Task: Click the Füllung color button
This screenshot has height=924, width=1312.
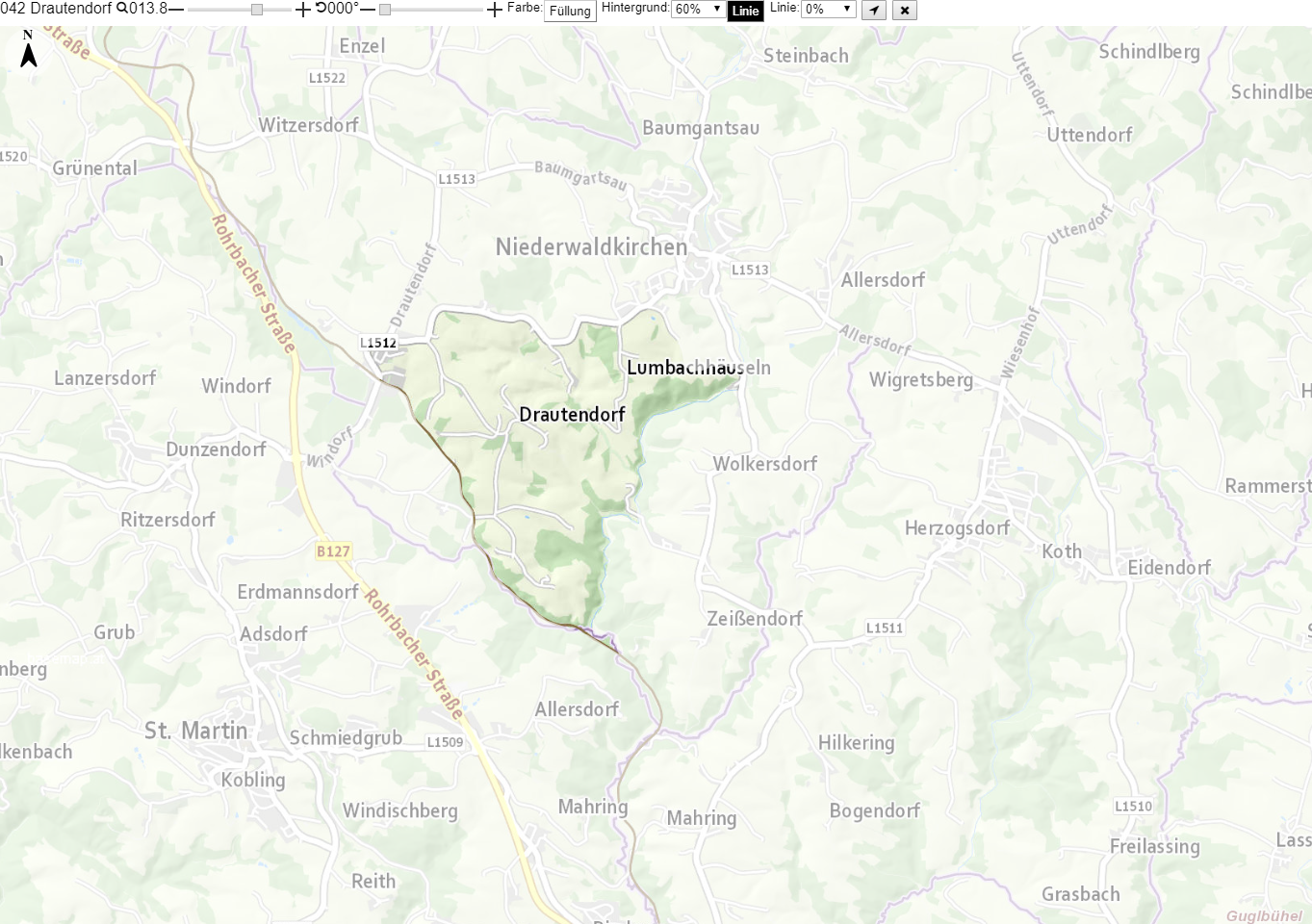Action: click(x=570, y=11)
